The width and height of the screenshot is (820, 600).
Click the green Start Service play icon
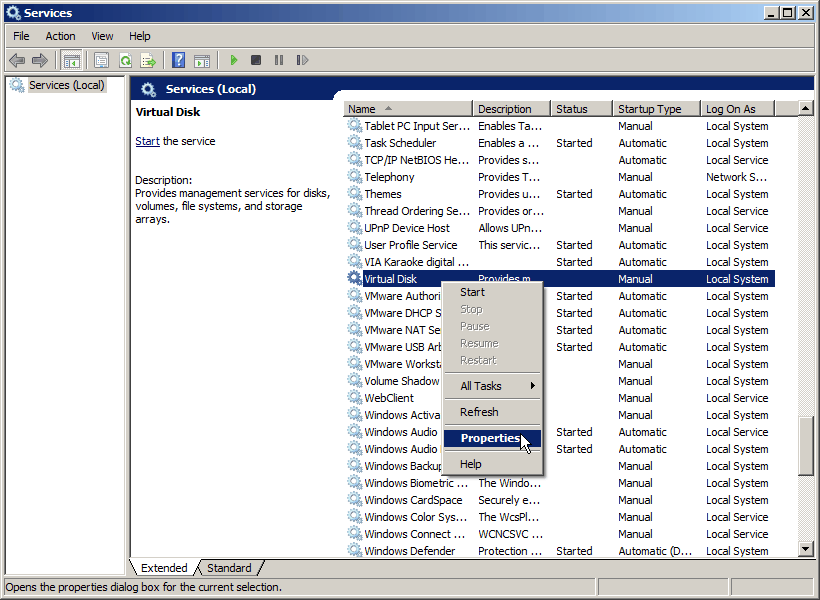[x=234, y=60]
